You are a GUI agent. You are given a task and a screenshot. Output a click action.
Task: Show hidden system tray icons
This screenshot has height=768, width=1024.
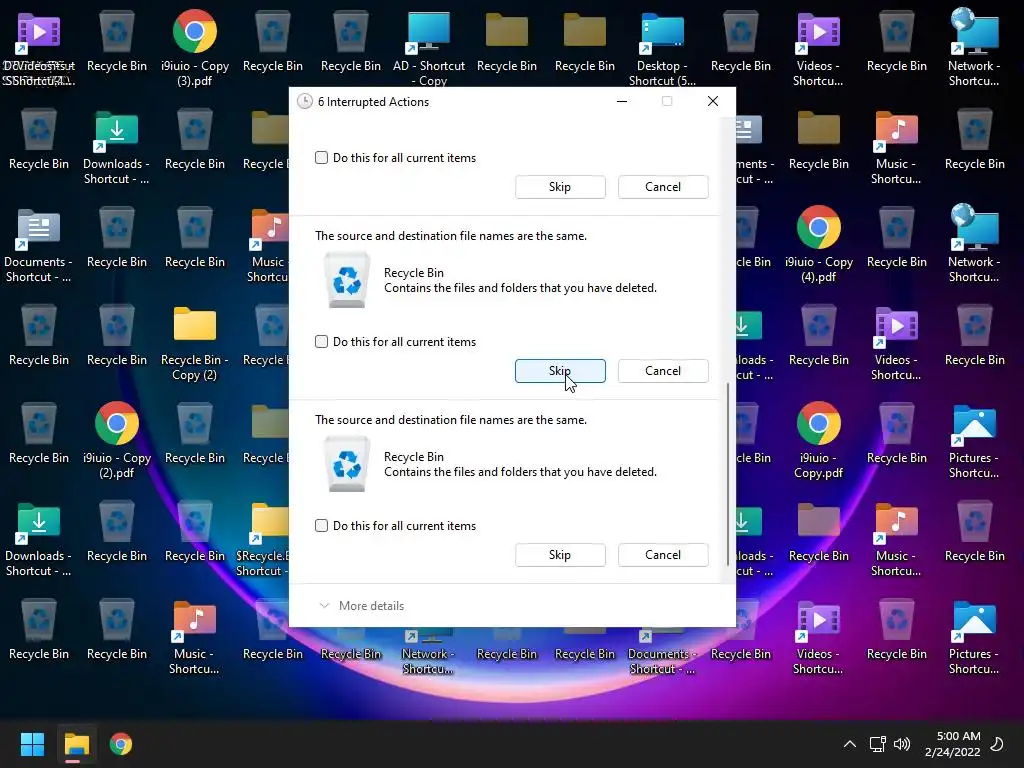[850, 744]
